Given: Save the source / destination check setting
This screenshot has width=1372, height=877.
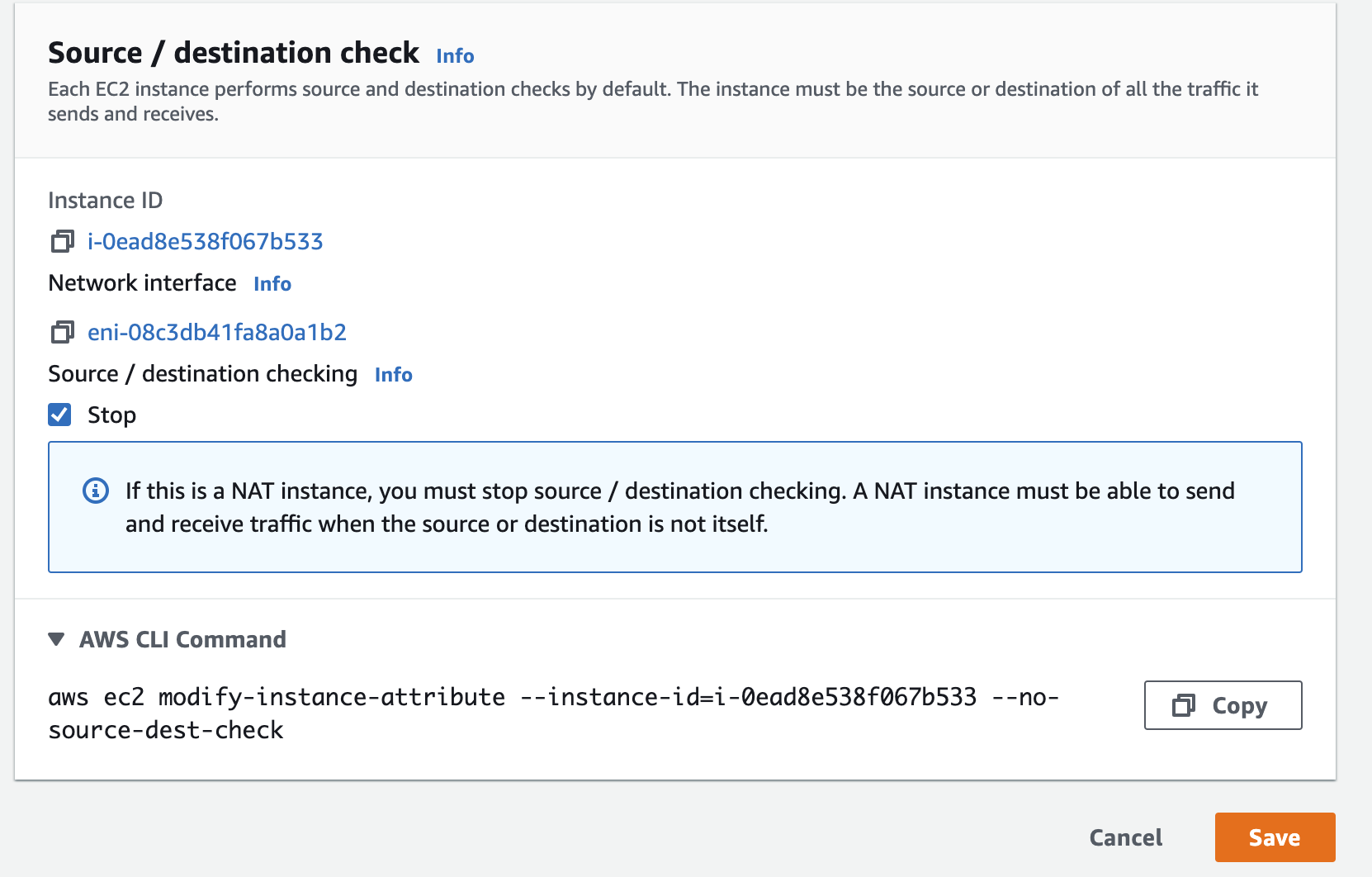Looking at the screenshot, I should [x=1274, y=837].
